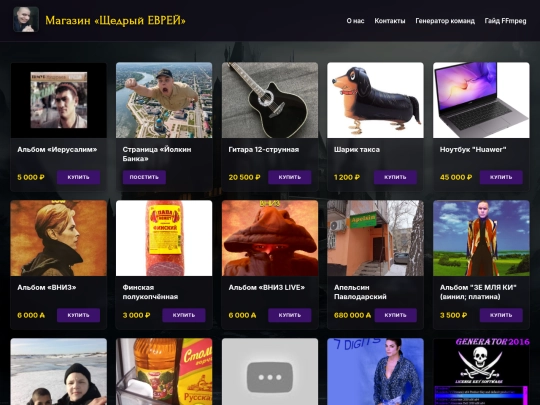This screenshot has width=540, height=405.
Task: Open the Apelsin storefront photo
Action: click(375, 238)
